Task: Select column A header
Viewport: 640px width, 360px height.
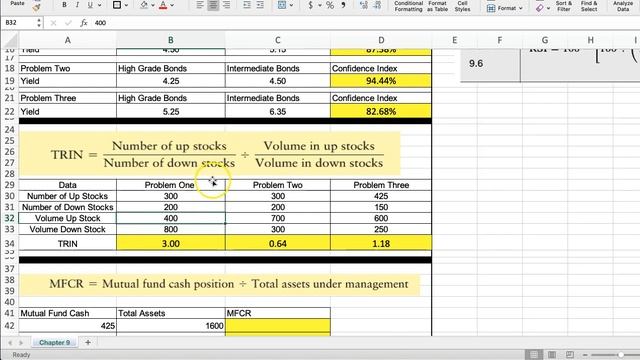Action: (67, 40)
